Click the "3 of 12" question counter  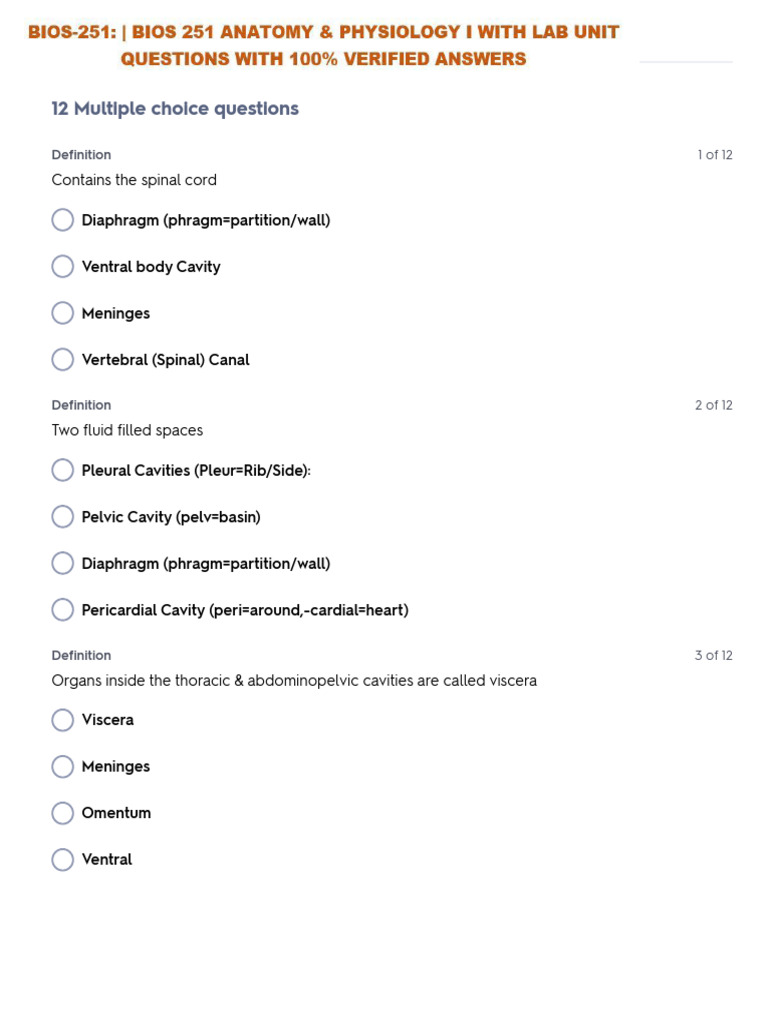click(x=713, y=656)
